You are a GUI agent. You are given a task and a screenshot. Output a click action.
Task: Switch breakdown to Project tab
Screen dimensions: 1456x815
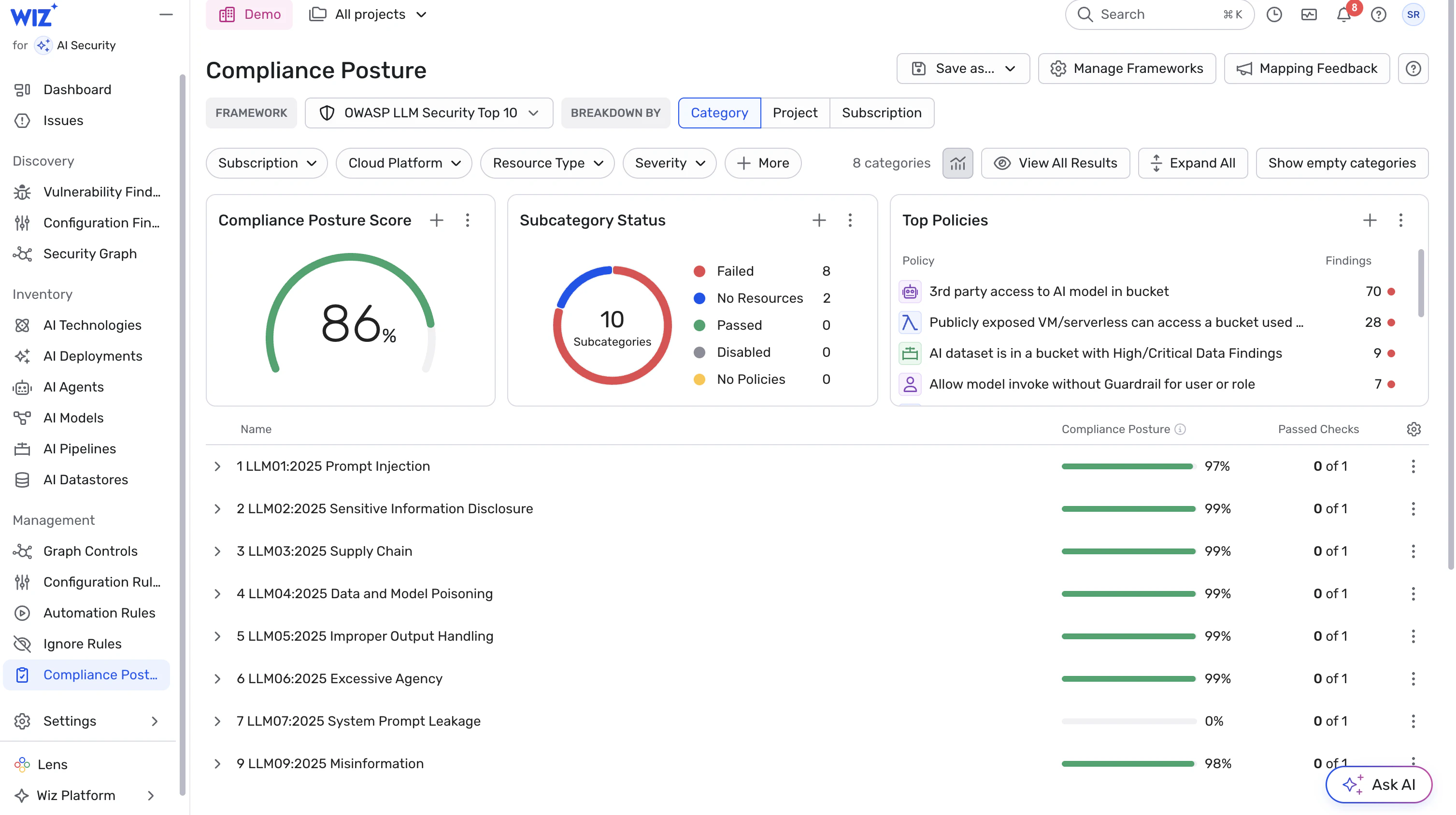795,113
